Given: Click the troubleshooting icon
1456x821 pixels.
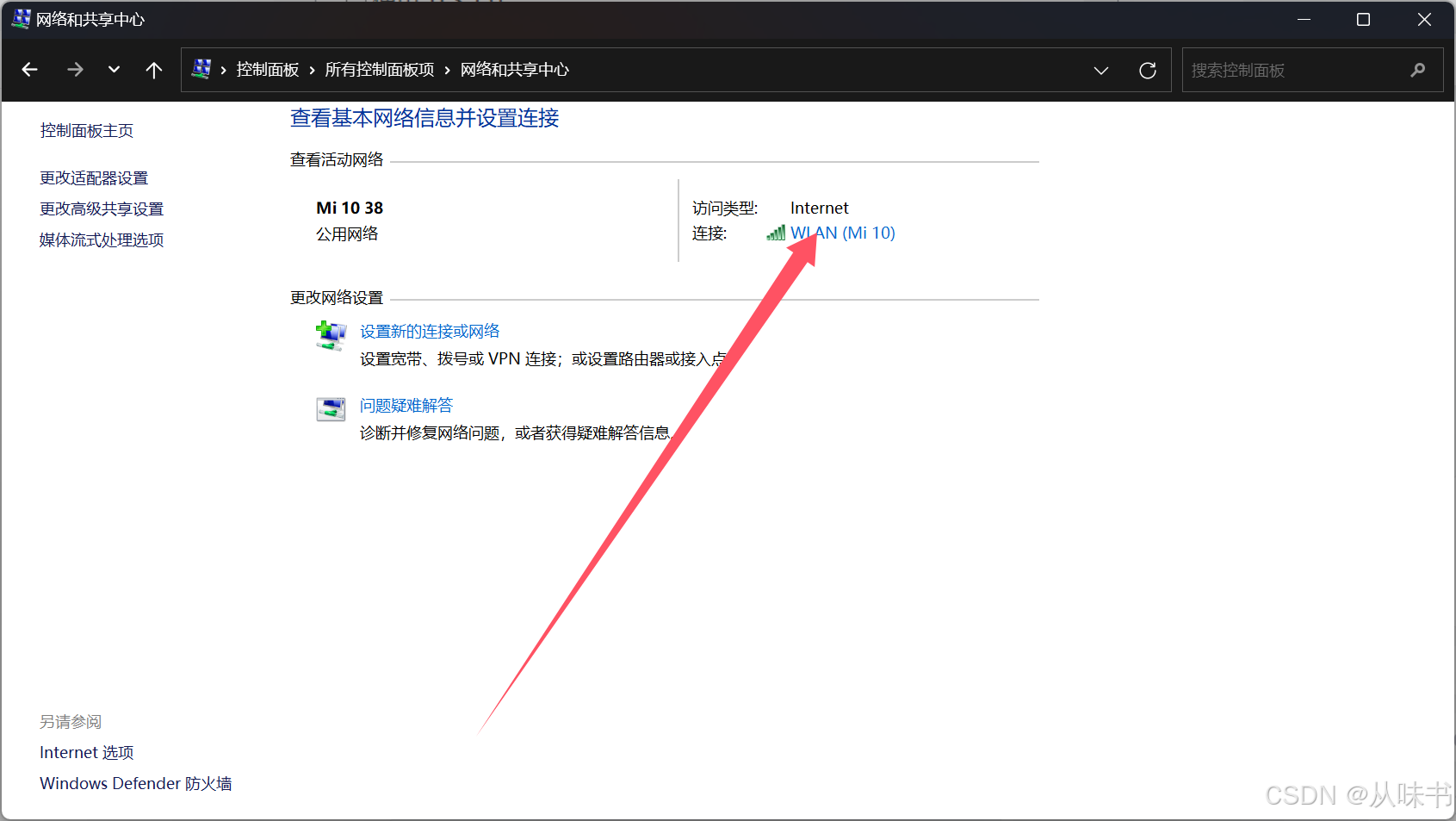Looking at the screenshot, I should (x=331, y=409).
